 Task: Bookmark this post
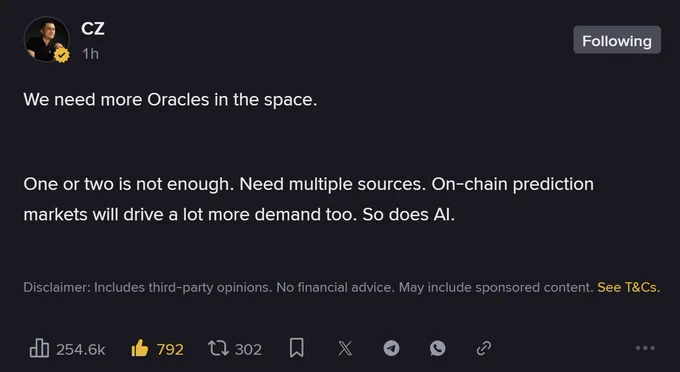tap(297, 348)
